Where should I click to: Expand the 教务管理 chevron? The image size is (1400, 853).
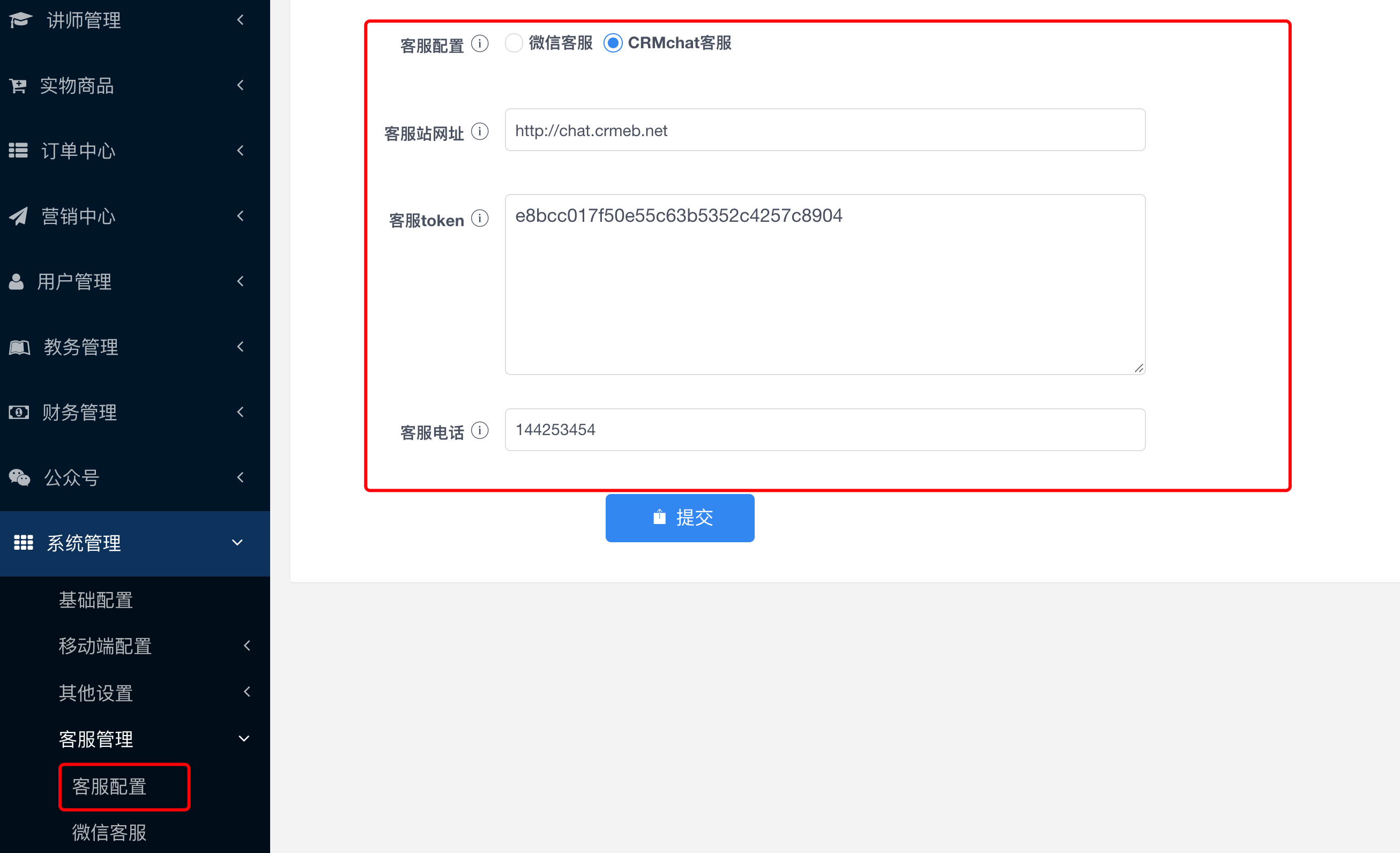(241, 347)
